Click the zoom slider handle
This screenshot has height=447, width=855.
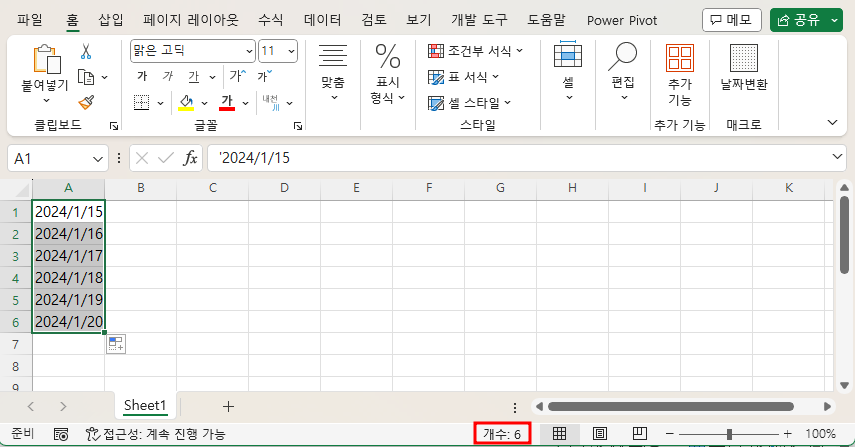pyautogui.click(x=729, y=434)
